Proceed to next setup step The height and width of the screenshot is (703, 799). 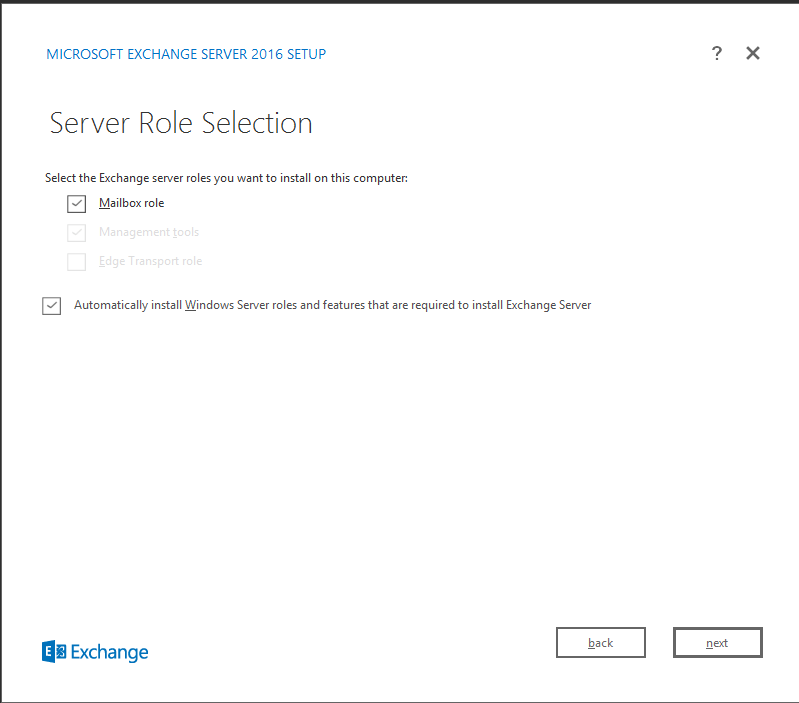pos(717,642)
